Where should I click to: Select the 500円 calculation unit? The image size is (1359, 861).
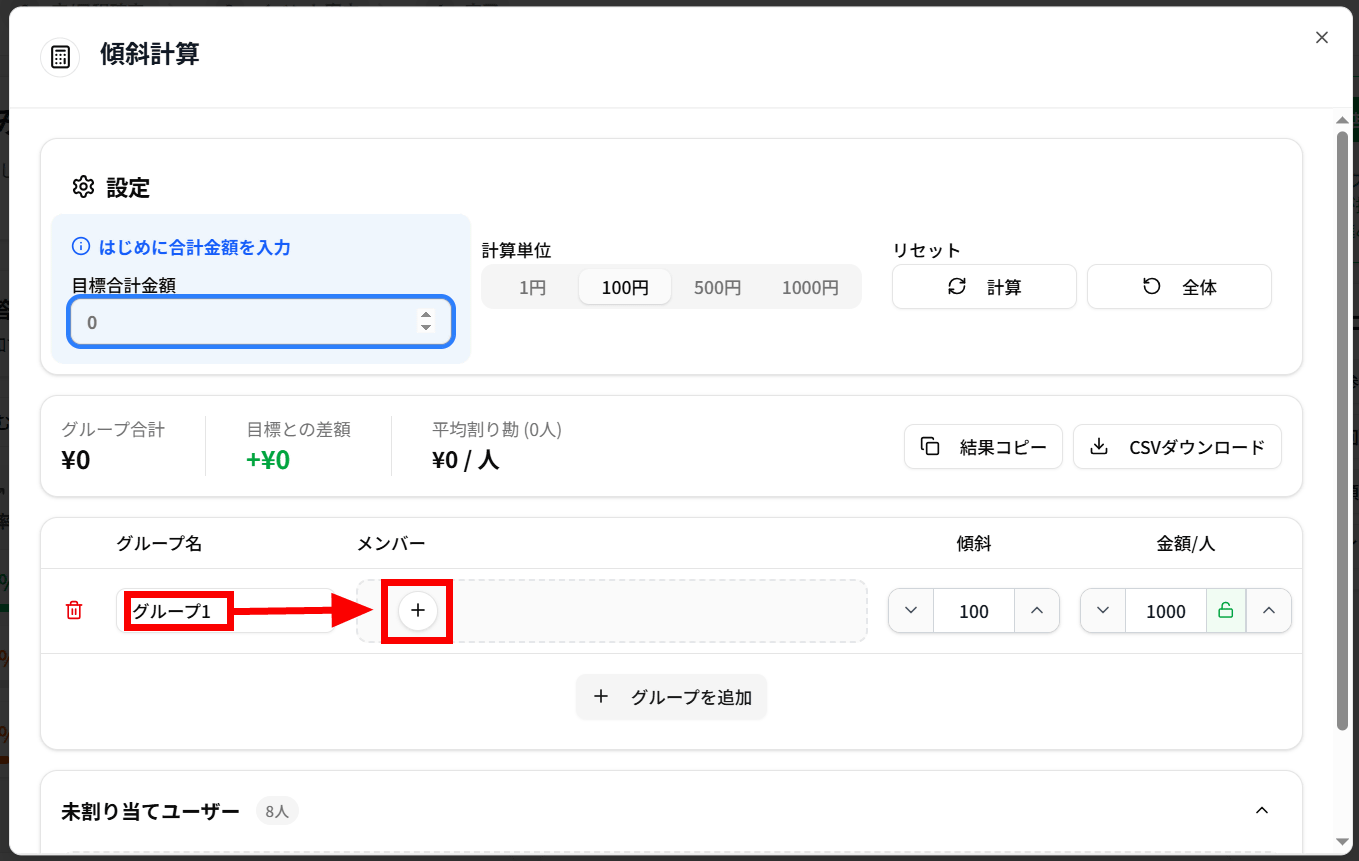(x=717, y=288)
